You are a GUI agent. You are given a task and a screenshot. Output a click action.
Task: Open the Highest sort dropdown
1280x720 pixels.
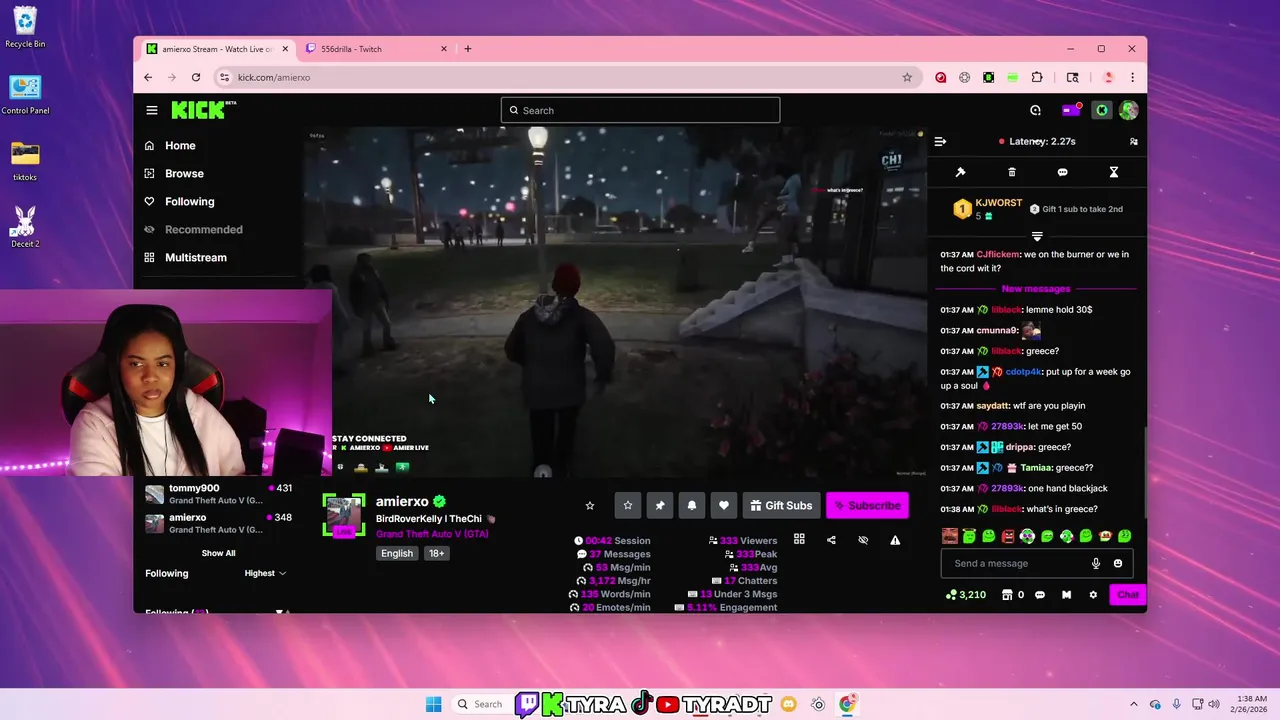pos(265,573)
